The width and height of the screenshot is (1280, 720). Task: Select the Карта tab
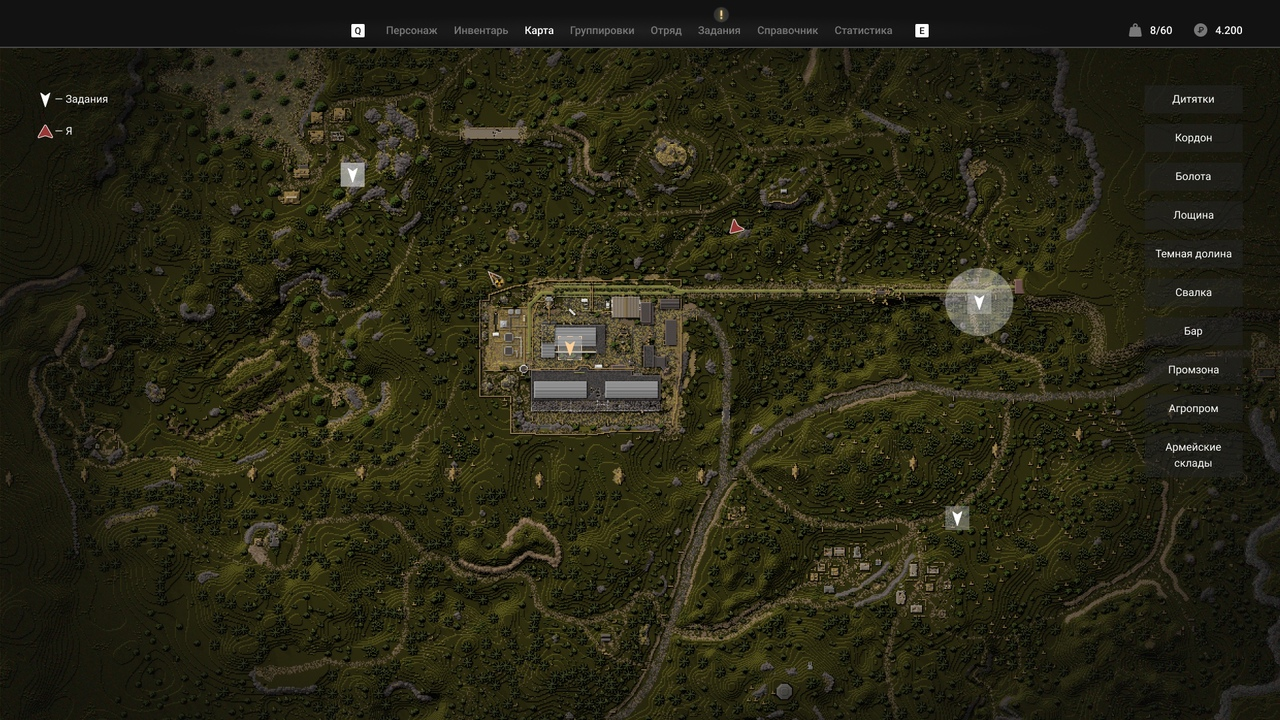pyautogui.click(x=539, y=30)
